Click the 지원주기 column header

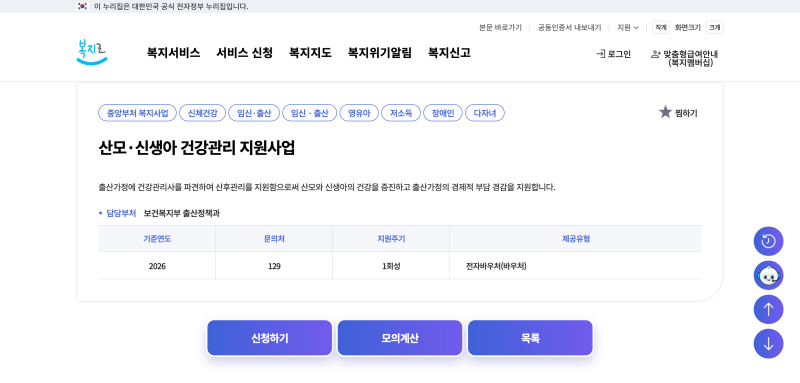391,239
